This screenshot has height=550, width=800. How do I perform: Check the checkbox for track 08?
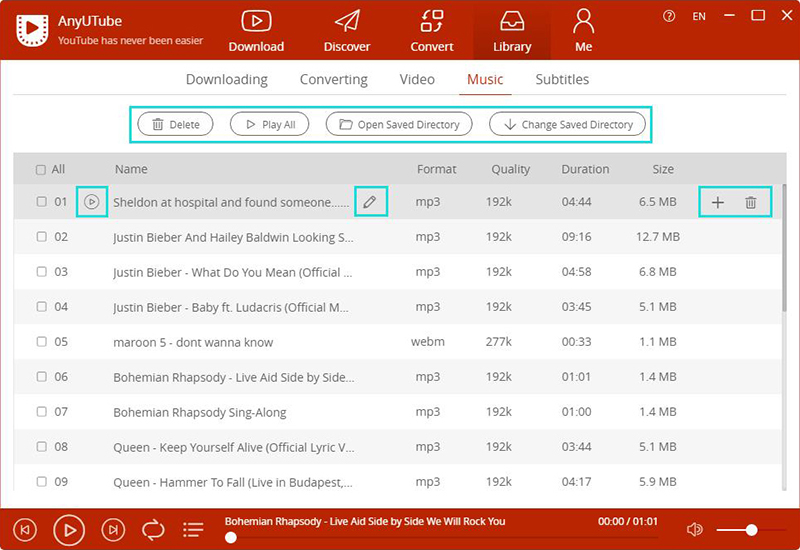coord(41,446)
